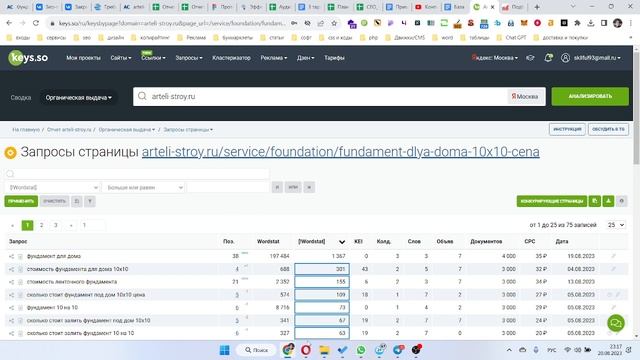Open the Windows Start menu
Viewport: 640px width, 360px height.
(x=224, y=350)
